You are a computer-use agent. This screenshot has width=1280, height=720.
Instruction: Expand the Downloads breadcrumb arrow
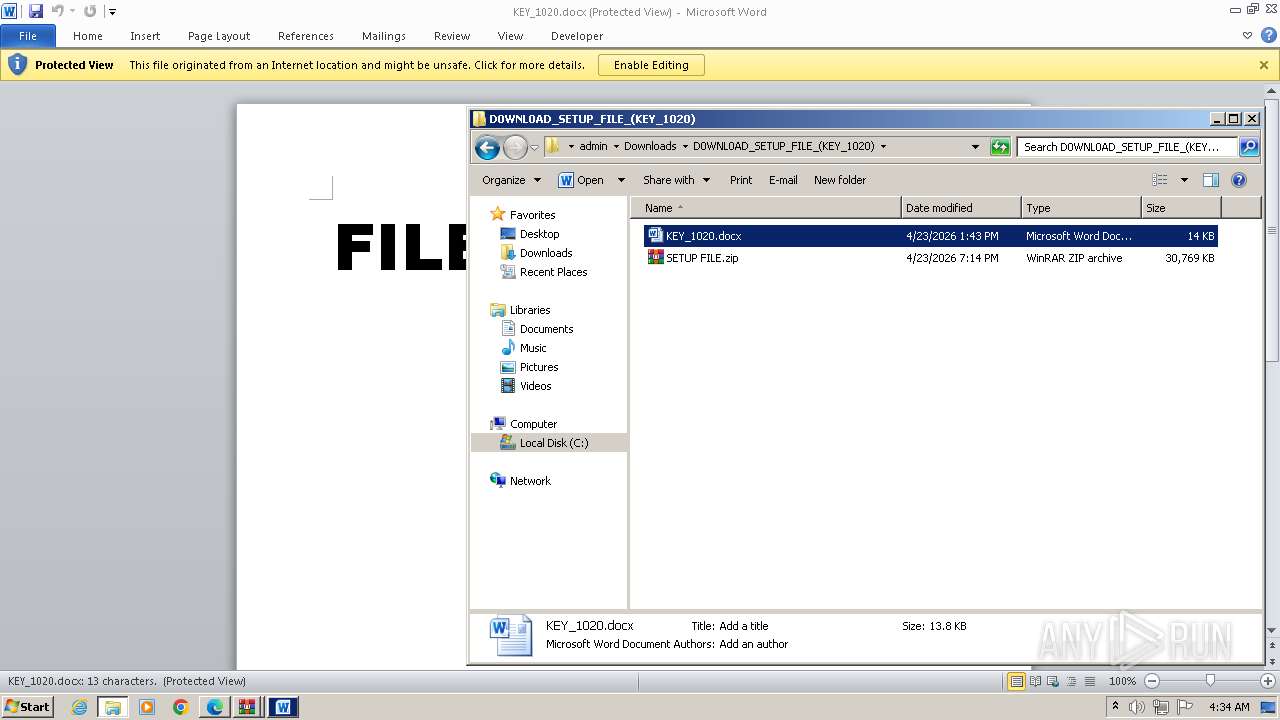click(x=685, y=146)
